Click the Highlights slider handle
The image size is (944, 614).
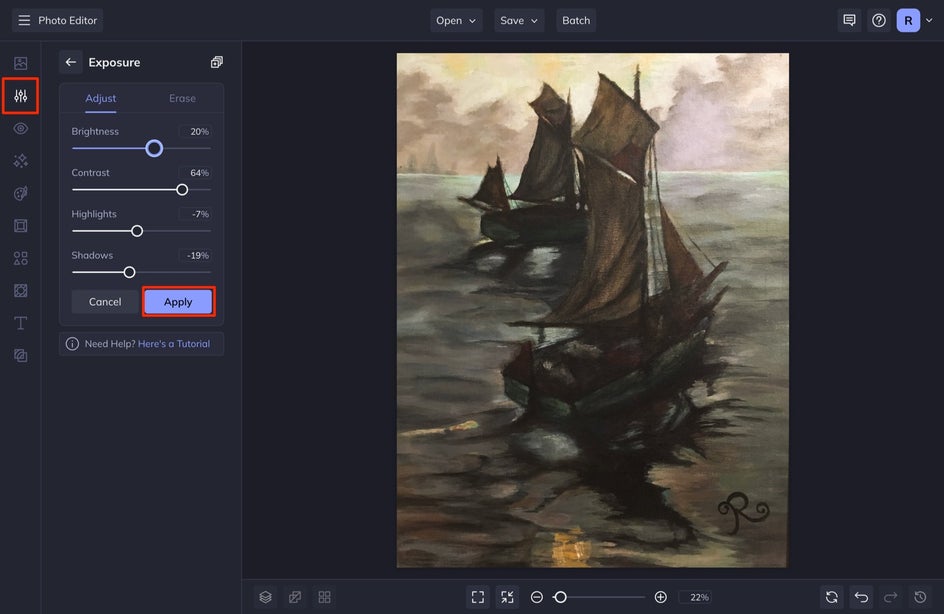tap(137, 231)
